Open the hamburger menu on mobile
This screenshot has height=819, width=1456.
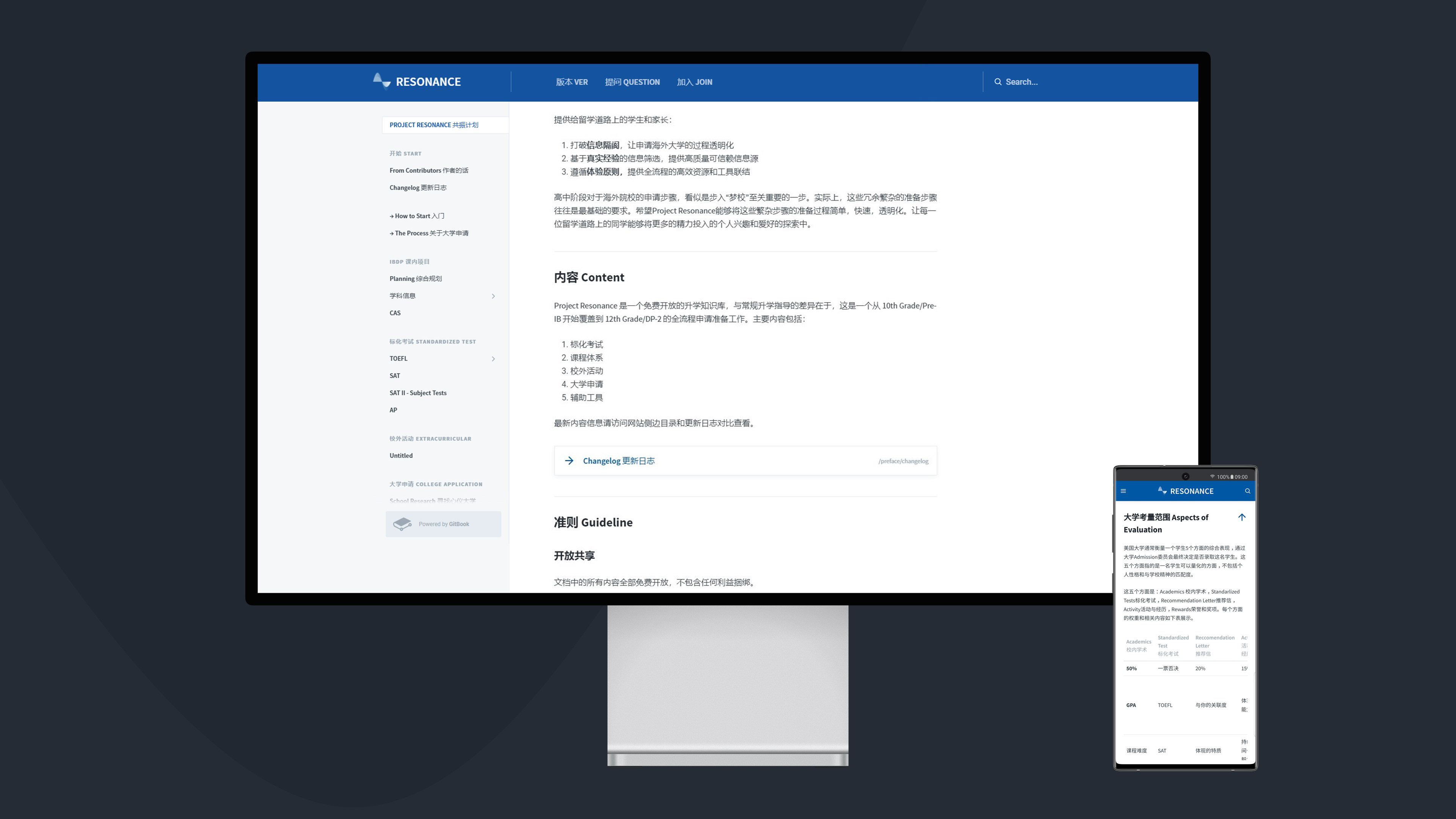click(x=1123, y=491)
